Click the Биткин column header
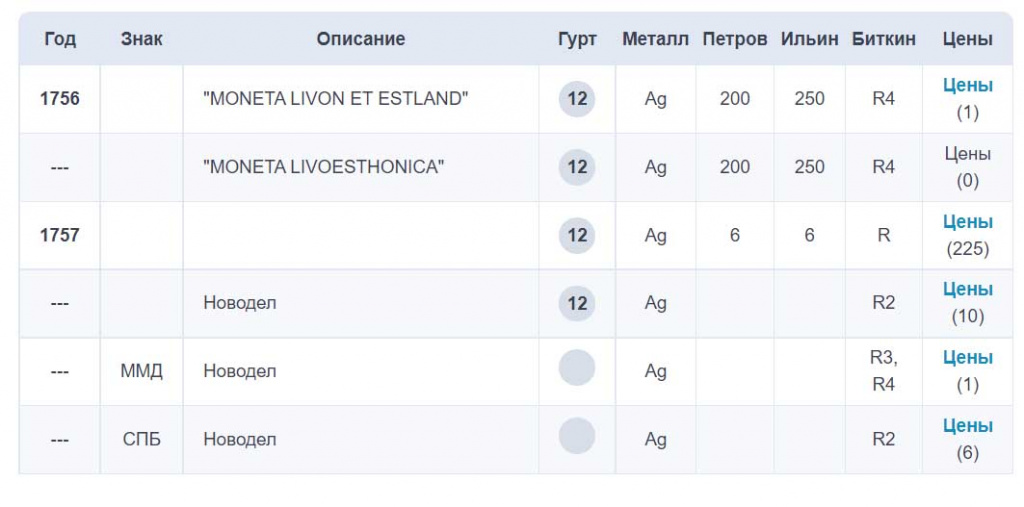This screenshot has height=507, width=1024. [884, 39]
